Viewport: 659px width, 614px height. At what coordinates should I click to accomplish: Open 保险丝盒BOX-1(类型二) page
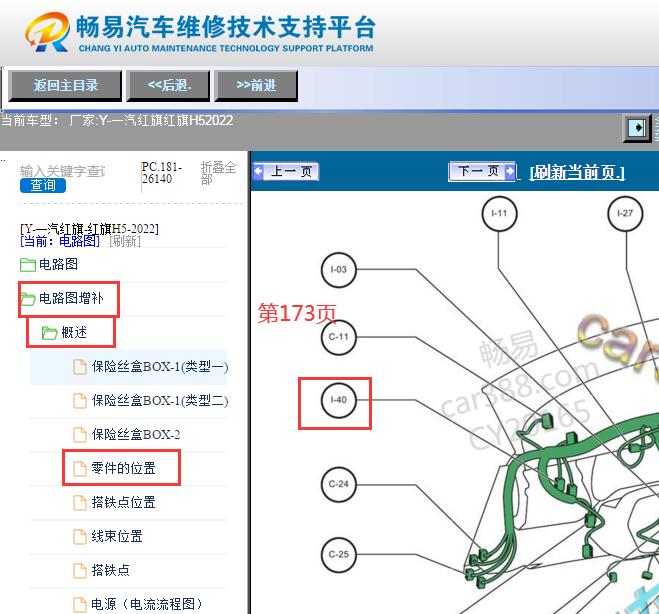click(x=160, y=401)
